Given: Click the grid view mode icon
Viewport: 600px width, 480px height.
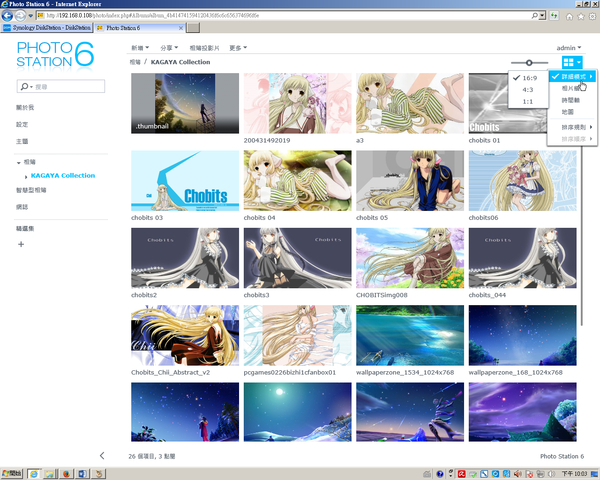Looking at the screenshot, I should (x=569, y=62).
